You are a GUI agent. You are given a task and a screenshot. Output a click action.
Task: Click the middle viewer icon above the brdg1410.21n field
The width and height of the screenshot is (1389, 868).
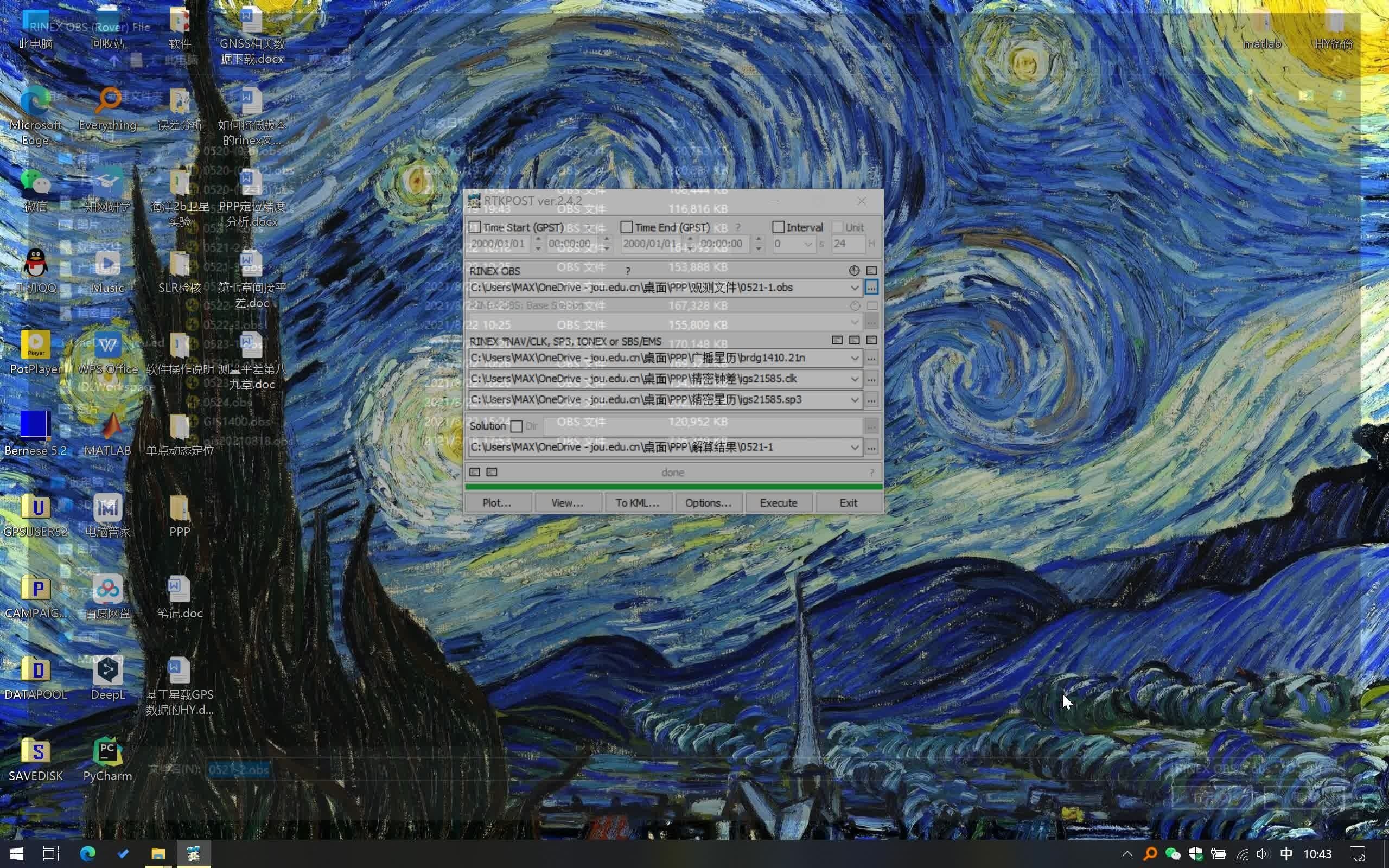854,340
